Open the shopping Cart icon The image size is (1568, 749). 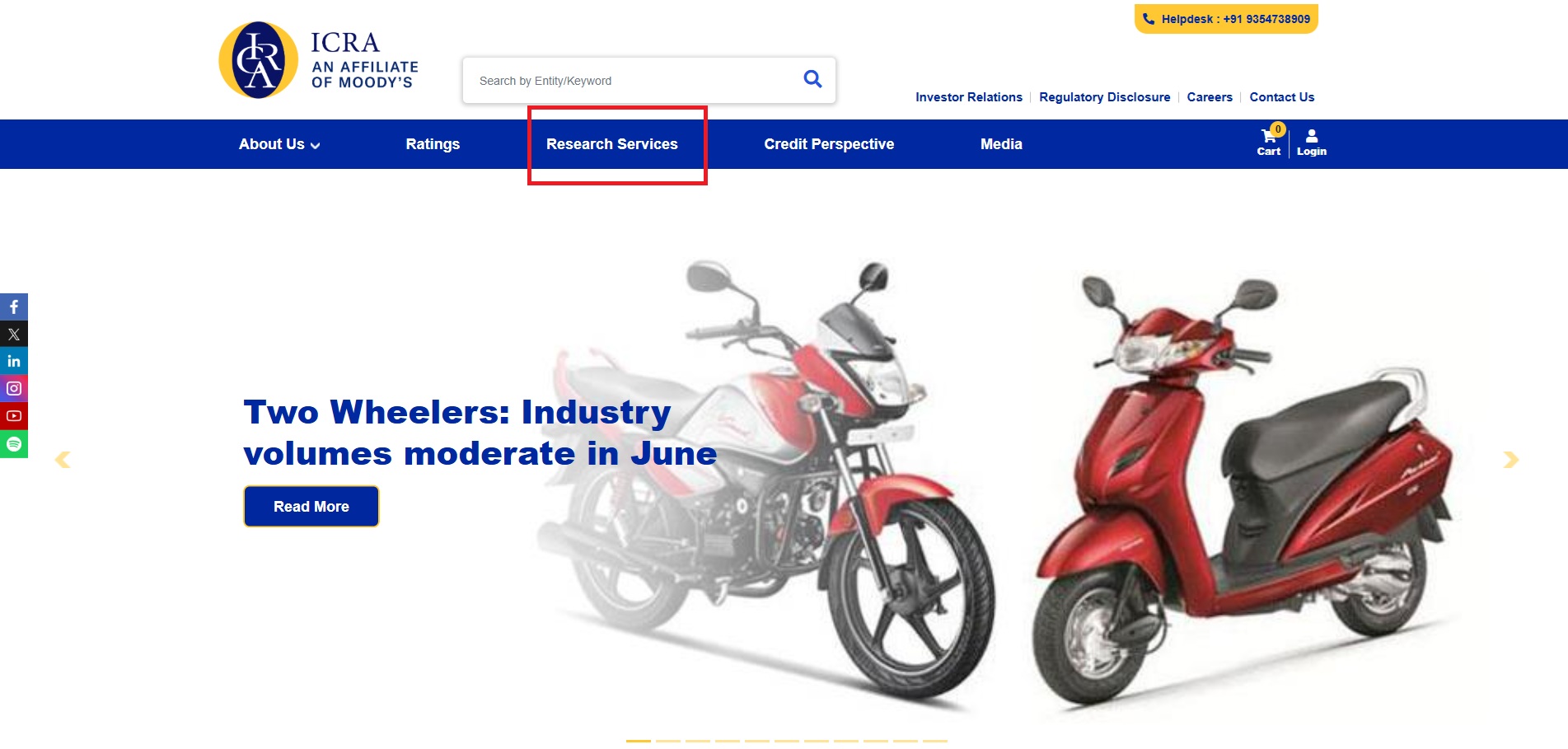pos(1269,142)
